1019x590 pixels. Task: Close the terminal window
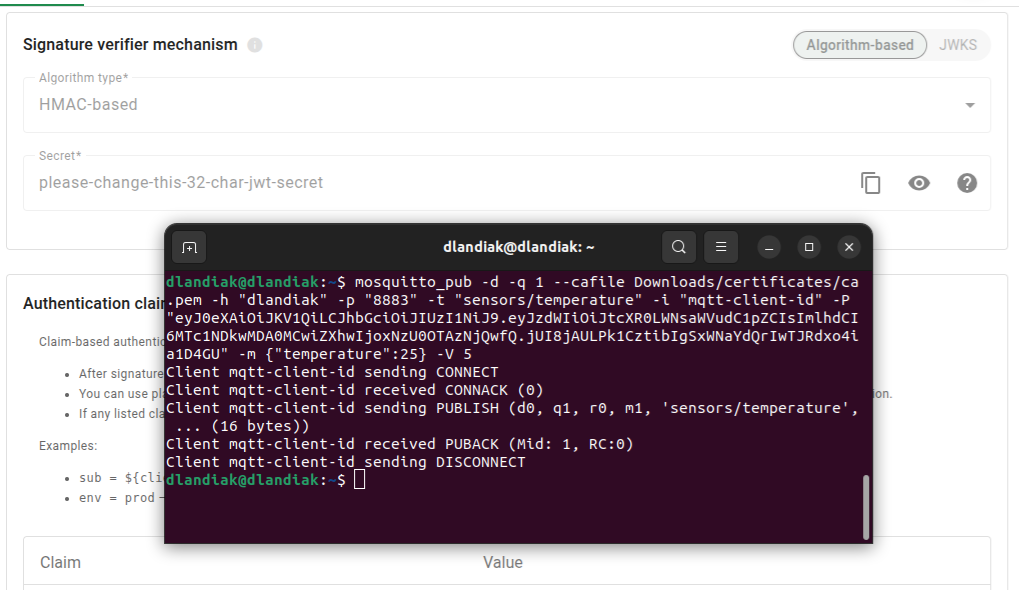pyautogui.click(x=849, y=247)
